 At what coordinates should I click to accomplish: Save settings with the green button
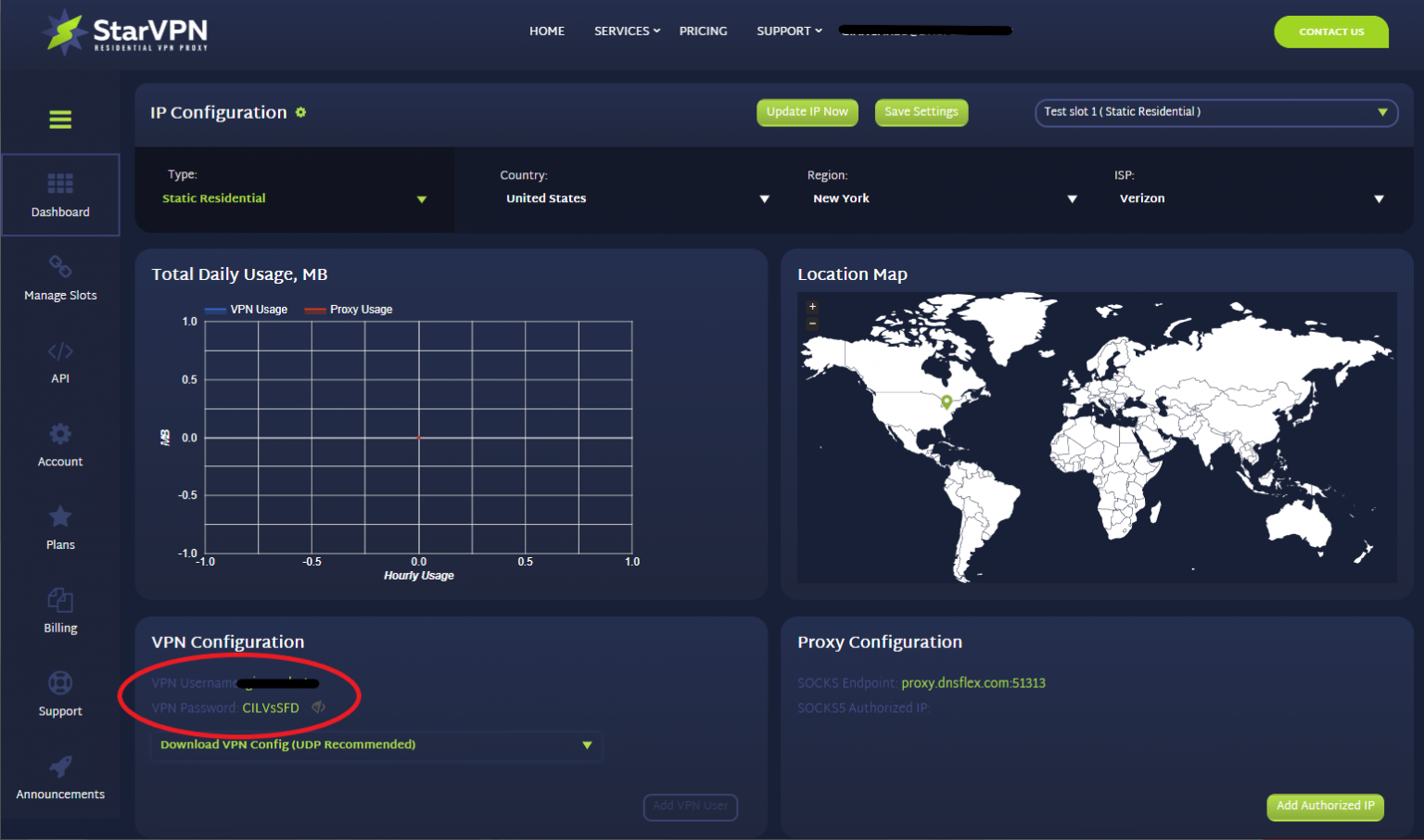tap(921, 112)
